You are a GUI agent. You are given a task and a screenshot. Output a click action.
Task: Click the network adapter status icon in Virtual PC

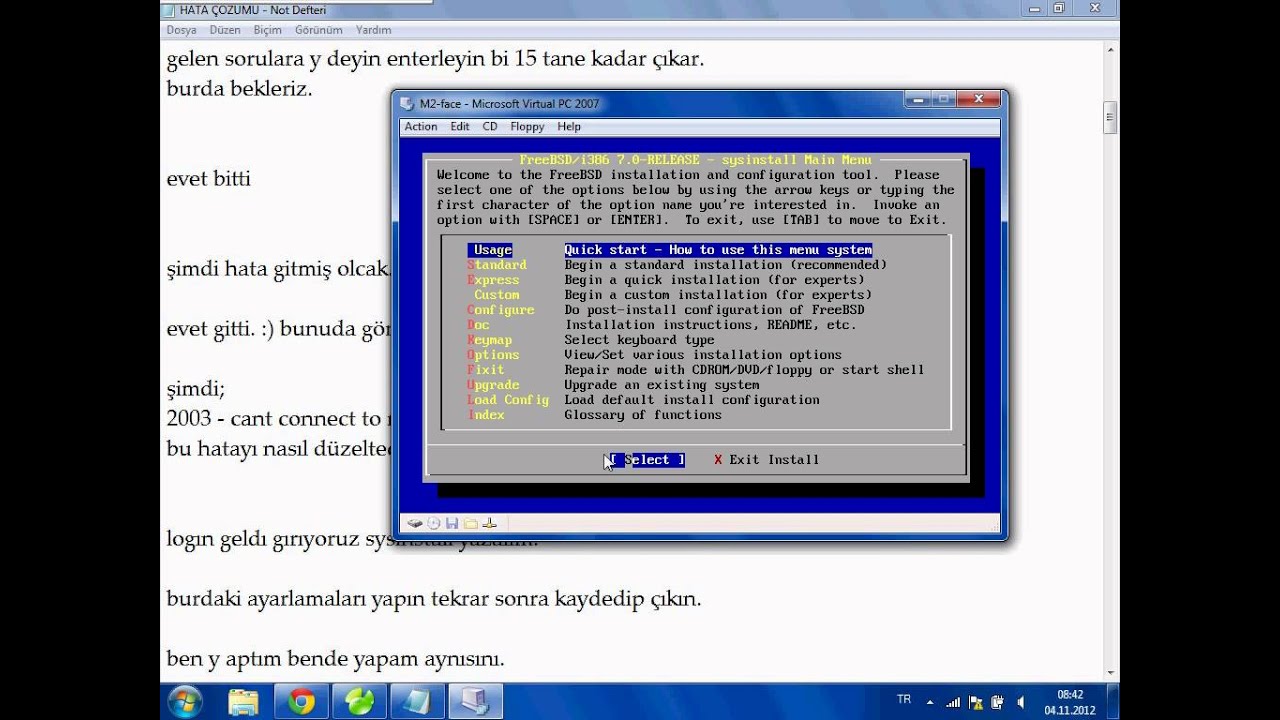click(x=490, y=523)
